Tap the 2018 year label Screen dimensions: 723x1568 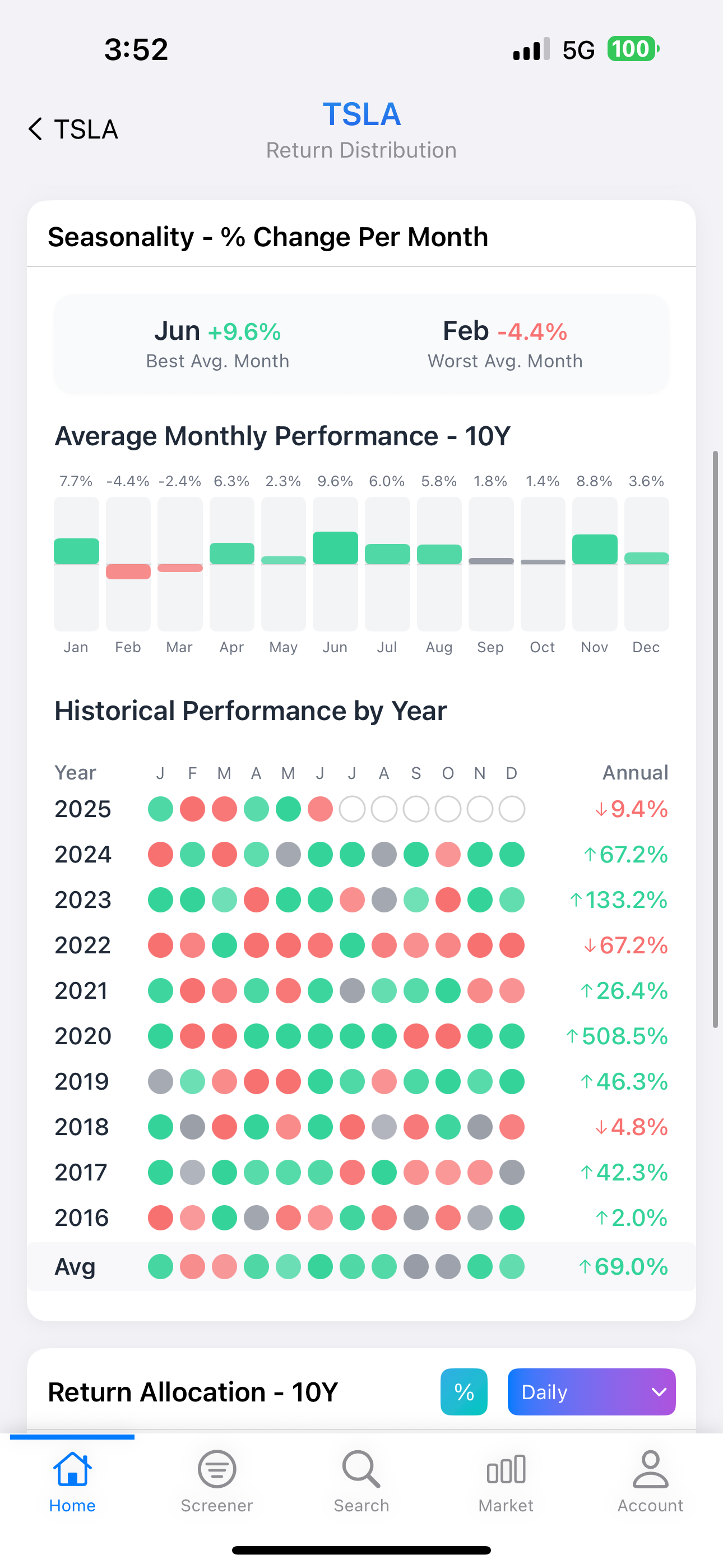pyautogui.click(x=82, y=1127)
